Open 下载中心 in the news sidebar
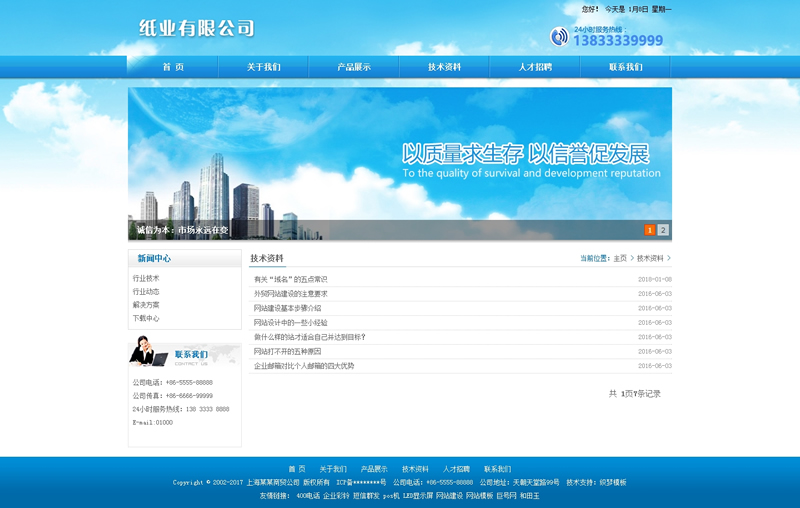This screenshot has width=800, height=508. coord(146,318)
